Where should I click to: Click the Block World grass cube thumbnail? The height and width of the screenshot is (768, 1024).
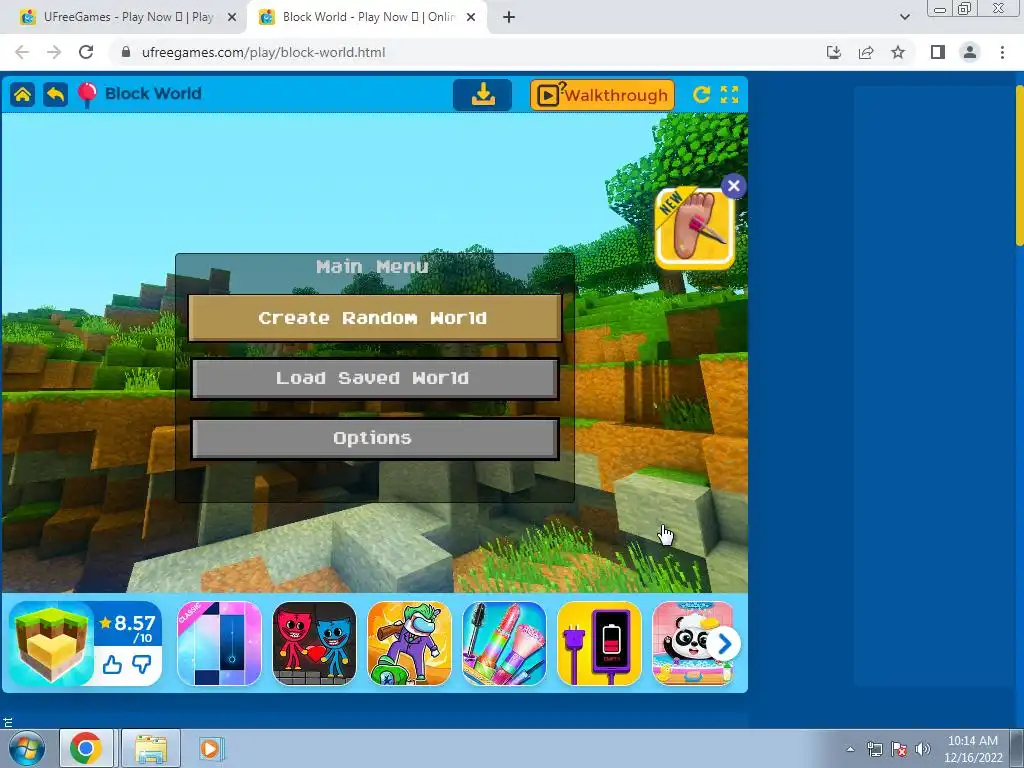(x=51, y=644)
